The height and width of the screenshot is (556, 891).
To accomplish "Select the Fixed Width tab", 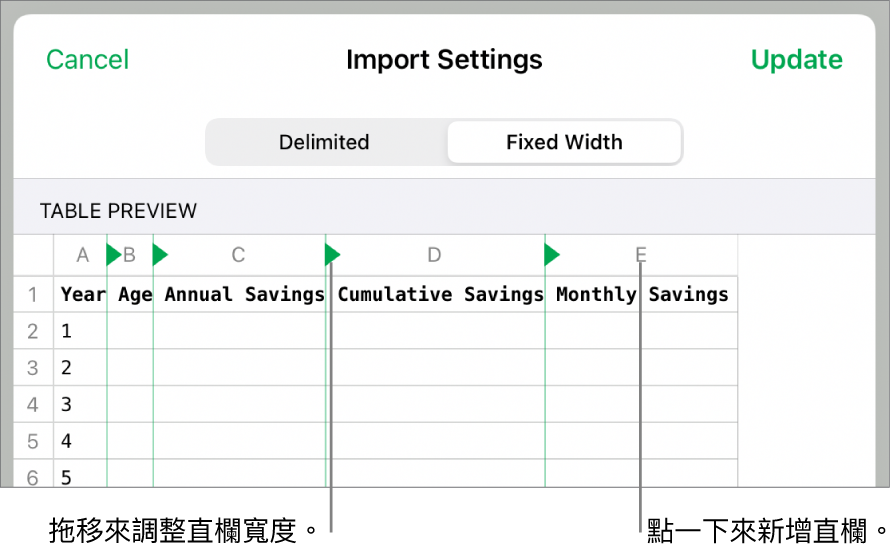I will tap(564, 142).
